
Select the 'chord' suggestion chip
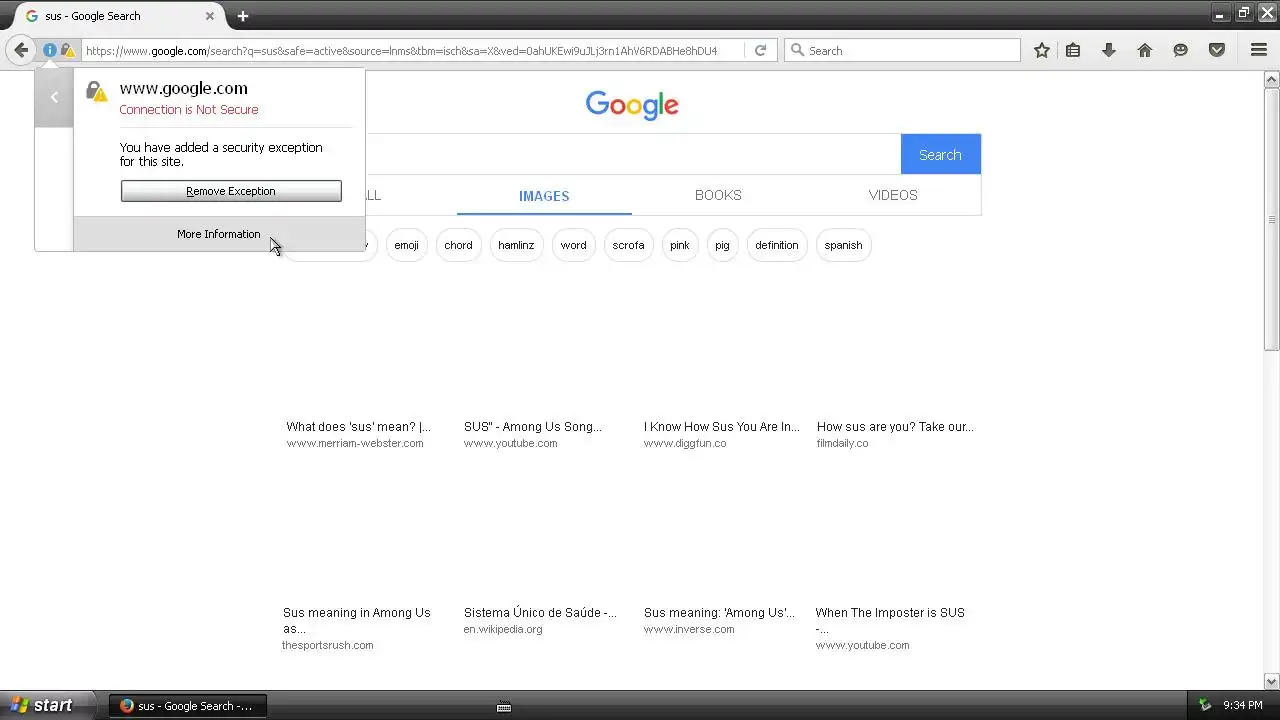tap(458, 245)
